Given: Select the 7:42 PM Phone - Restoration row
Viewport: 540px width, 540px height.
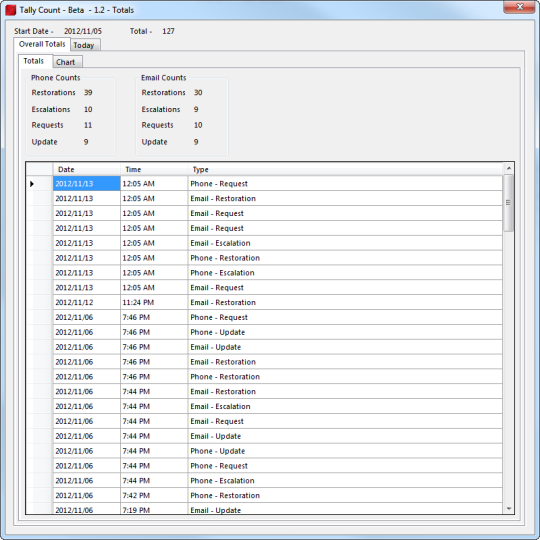Looking at the screenshot, I should [264, 495].
